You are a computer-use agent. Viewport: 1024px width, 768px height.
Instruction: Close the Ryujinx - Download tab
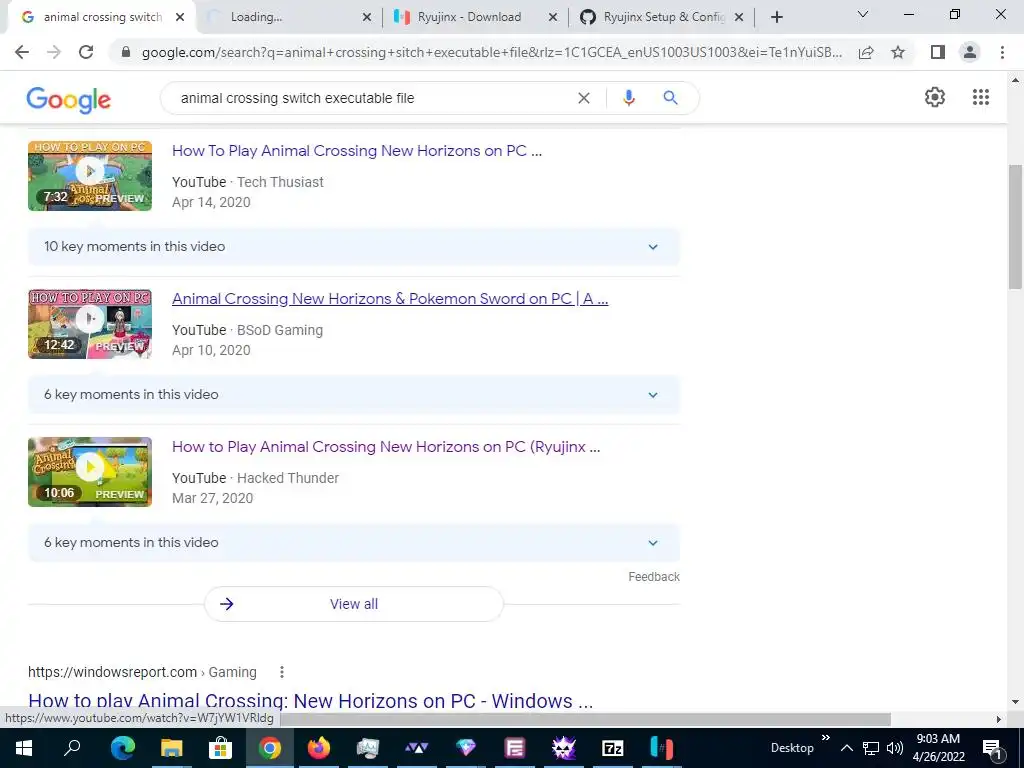(552, 17)
